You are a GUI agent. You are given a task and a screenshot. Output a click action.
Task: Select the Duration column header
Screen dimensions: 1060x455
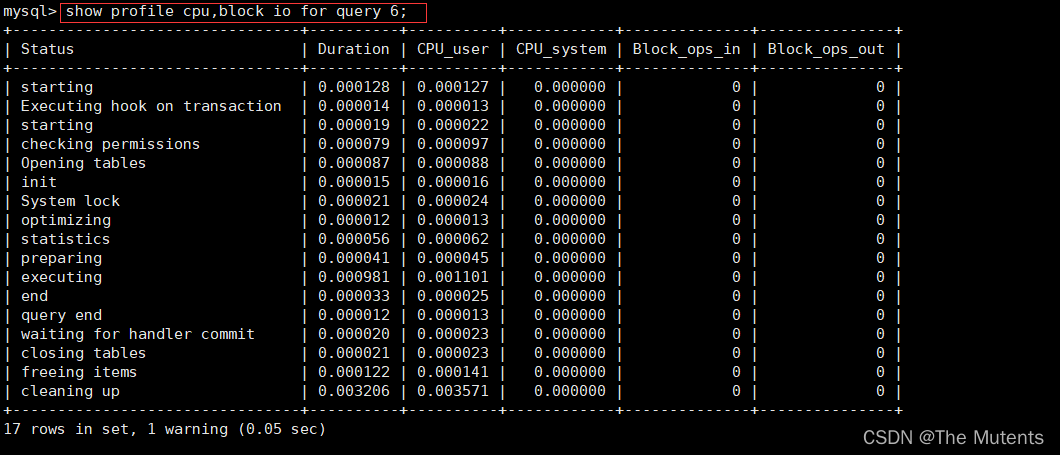354,49
